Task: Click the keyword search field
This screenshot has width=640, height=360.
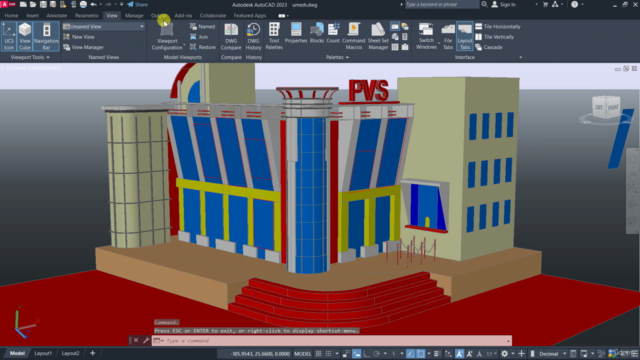Action: (442, 4)
